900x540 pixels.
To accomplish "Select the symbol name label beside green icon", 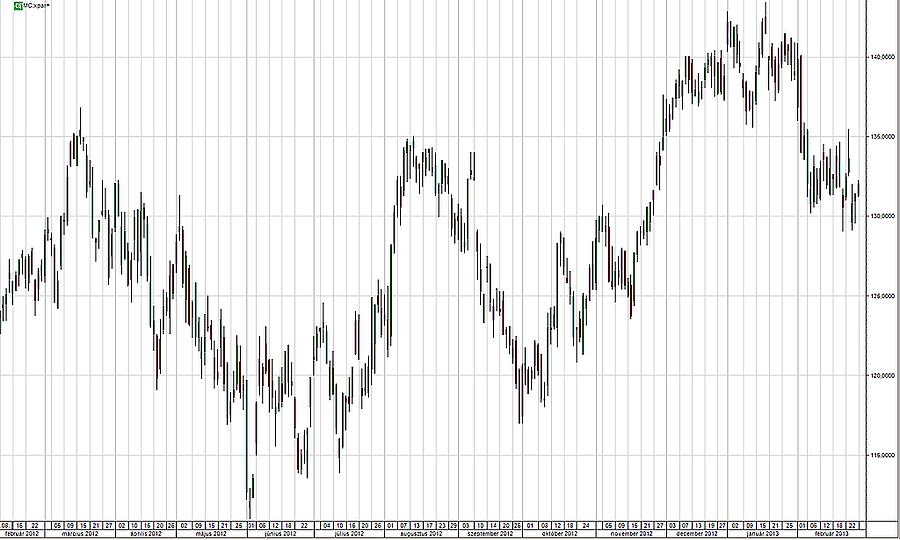I will (x=22, y=6).
